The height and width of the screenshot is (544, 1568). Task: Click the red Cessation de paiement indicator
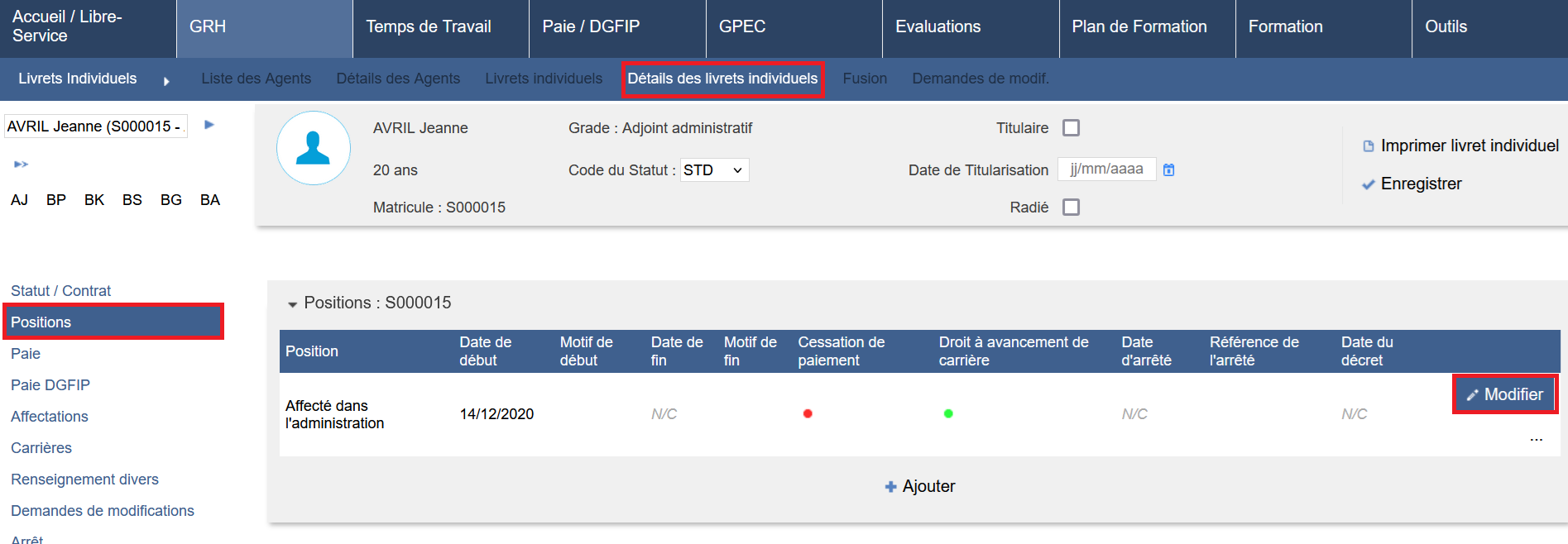coord(808,413)
